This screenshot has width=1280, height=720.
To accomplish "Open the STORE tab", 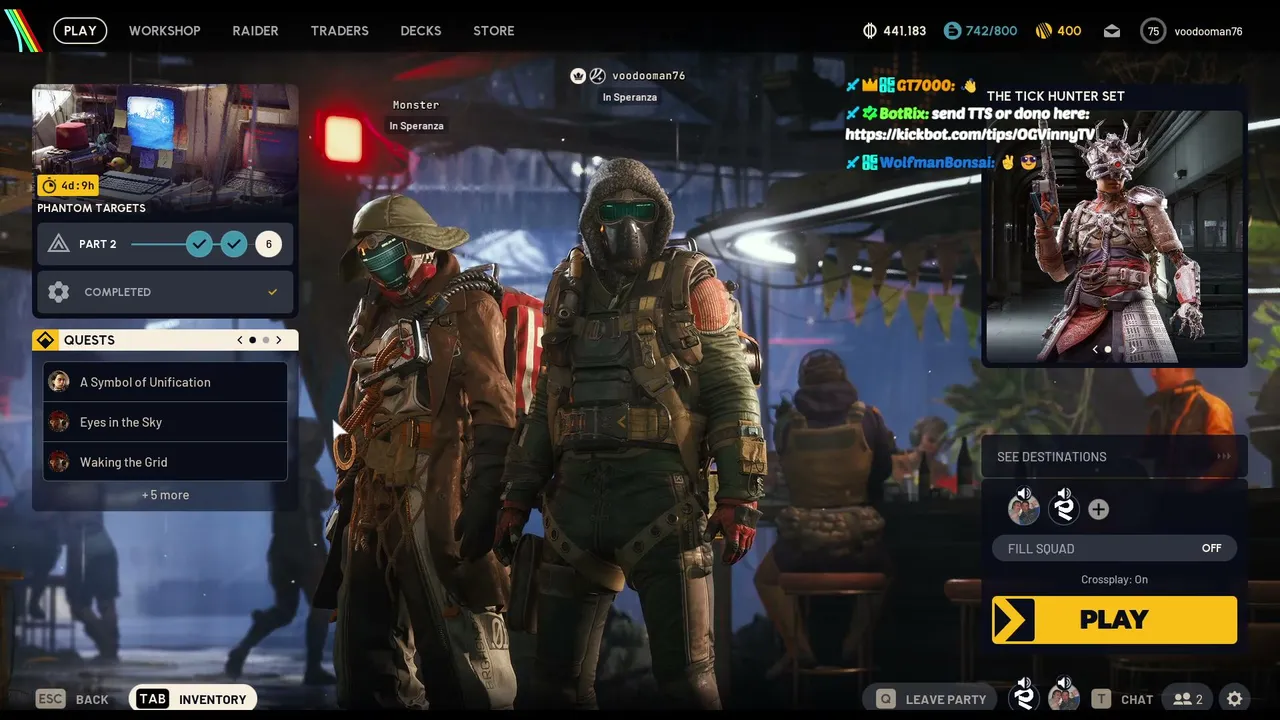I will tap(493, 31).
